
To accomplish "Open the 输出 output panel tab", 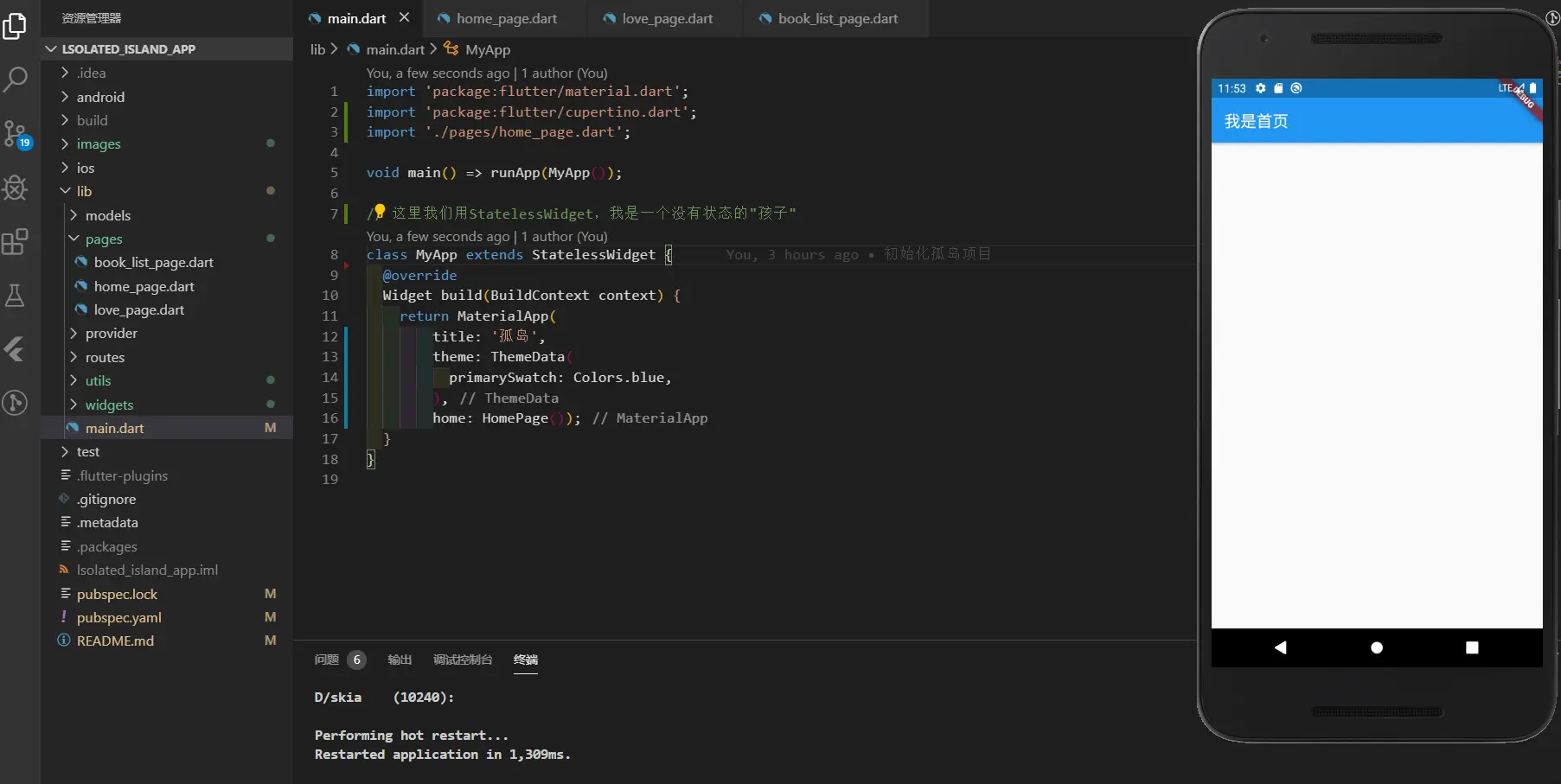I will tap(400, 660).
